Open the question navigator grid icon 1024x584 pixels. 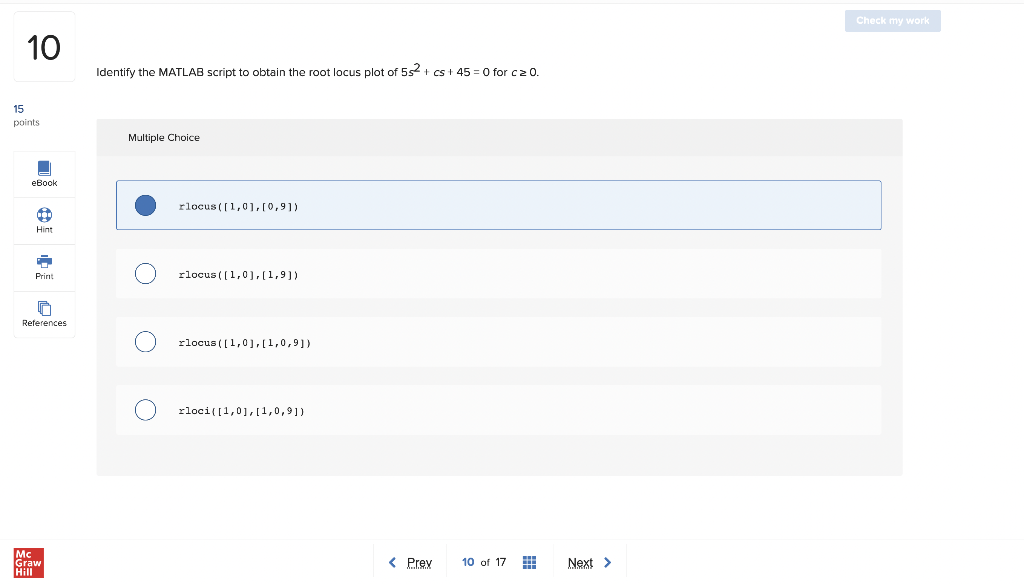529,561
